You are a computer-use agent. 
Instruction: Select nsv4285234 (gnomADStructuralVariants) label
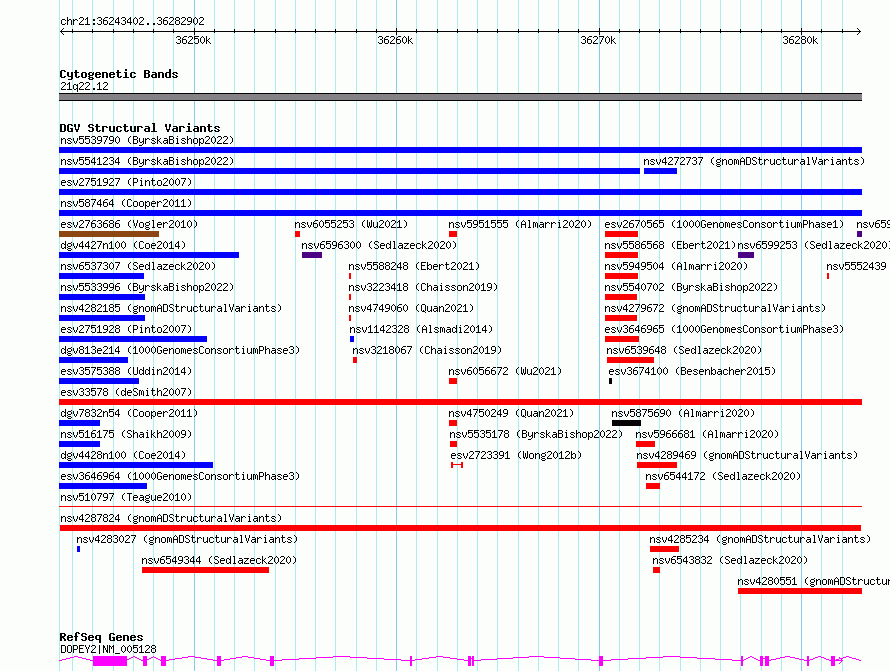[x=760, y=539]
